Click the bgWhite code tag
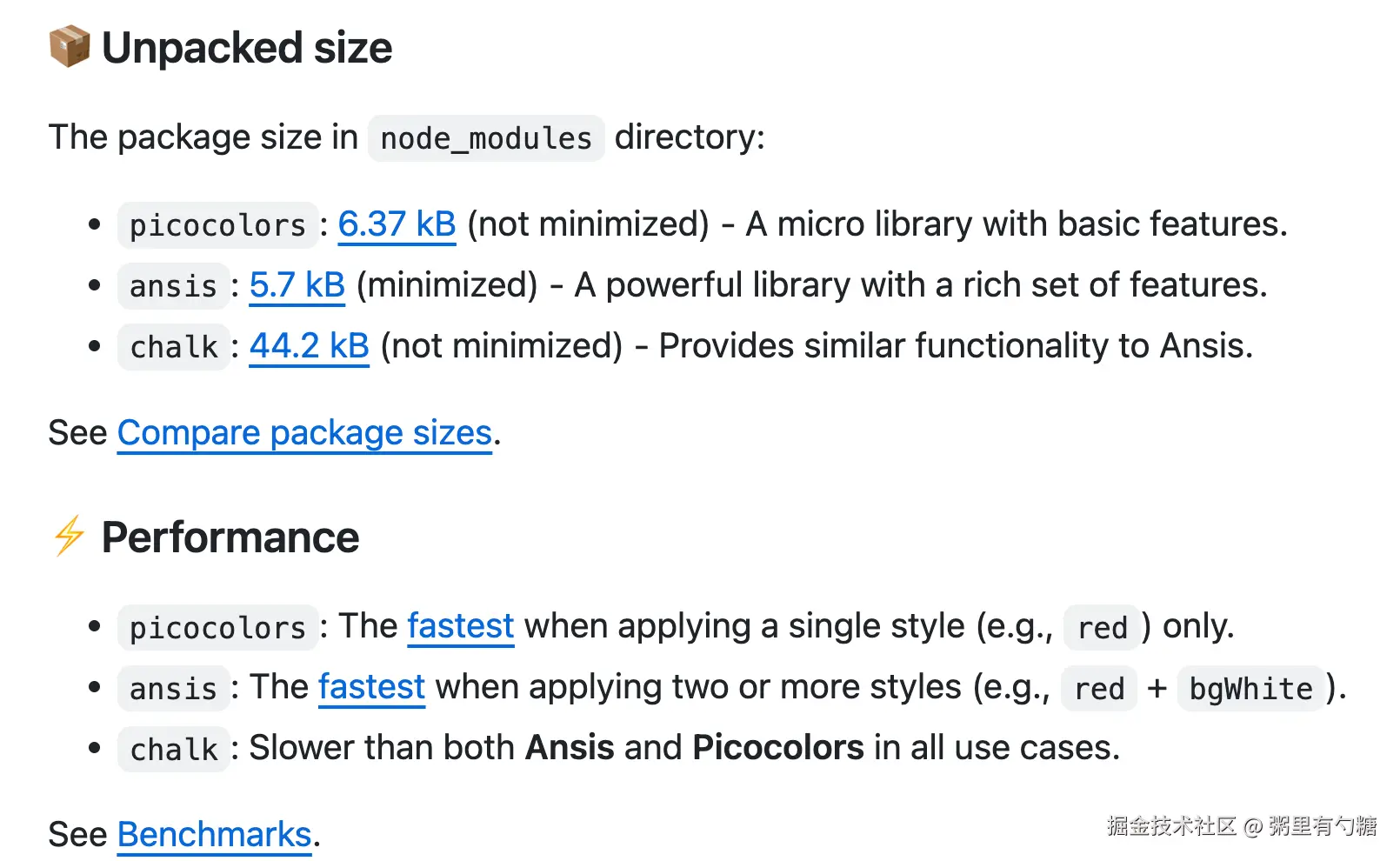Image resolution: width=1400 pixels, height=861 pixels. [x=1250, y=689]
